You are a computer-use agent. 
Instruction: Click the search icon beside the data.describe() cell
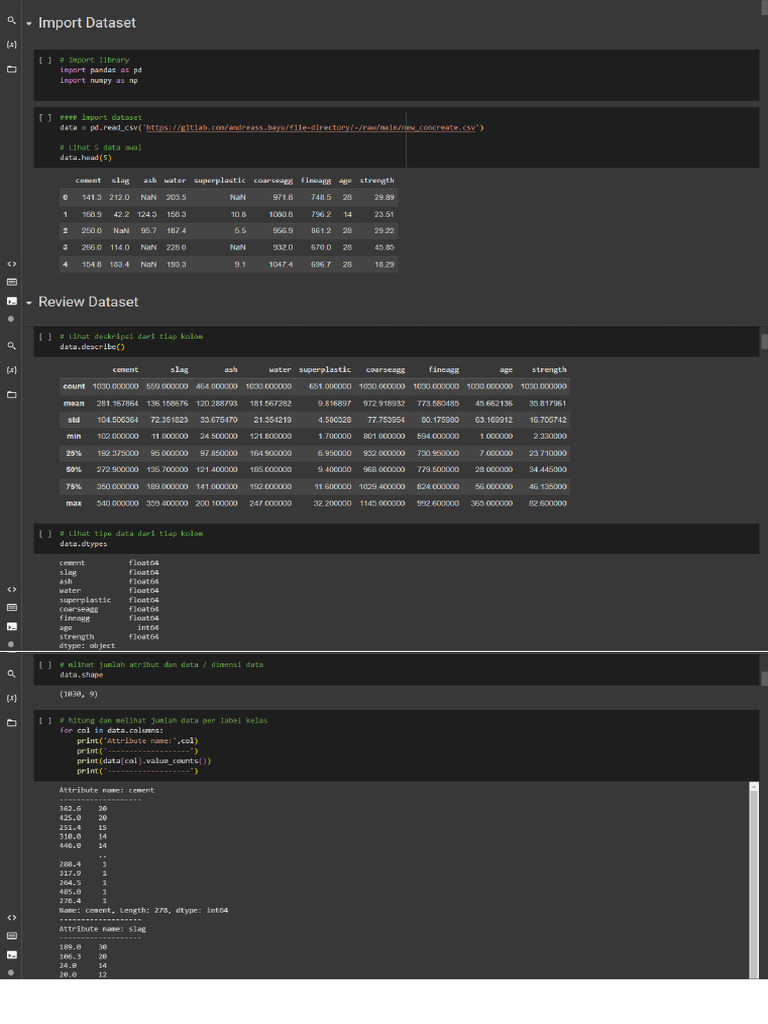(x=11, y=345)
